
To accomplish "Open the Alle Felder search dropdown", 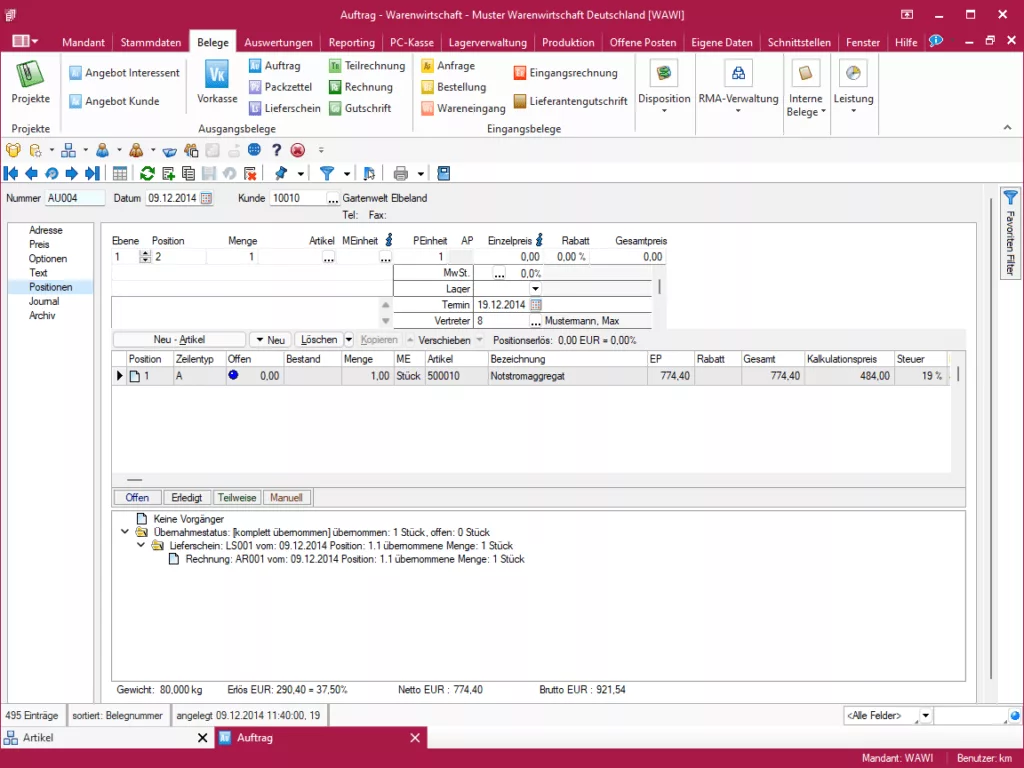I will point(925,716).
